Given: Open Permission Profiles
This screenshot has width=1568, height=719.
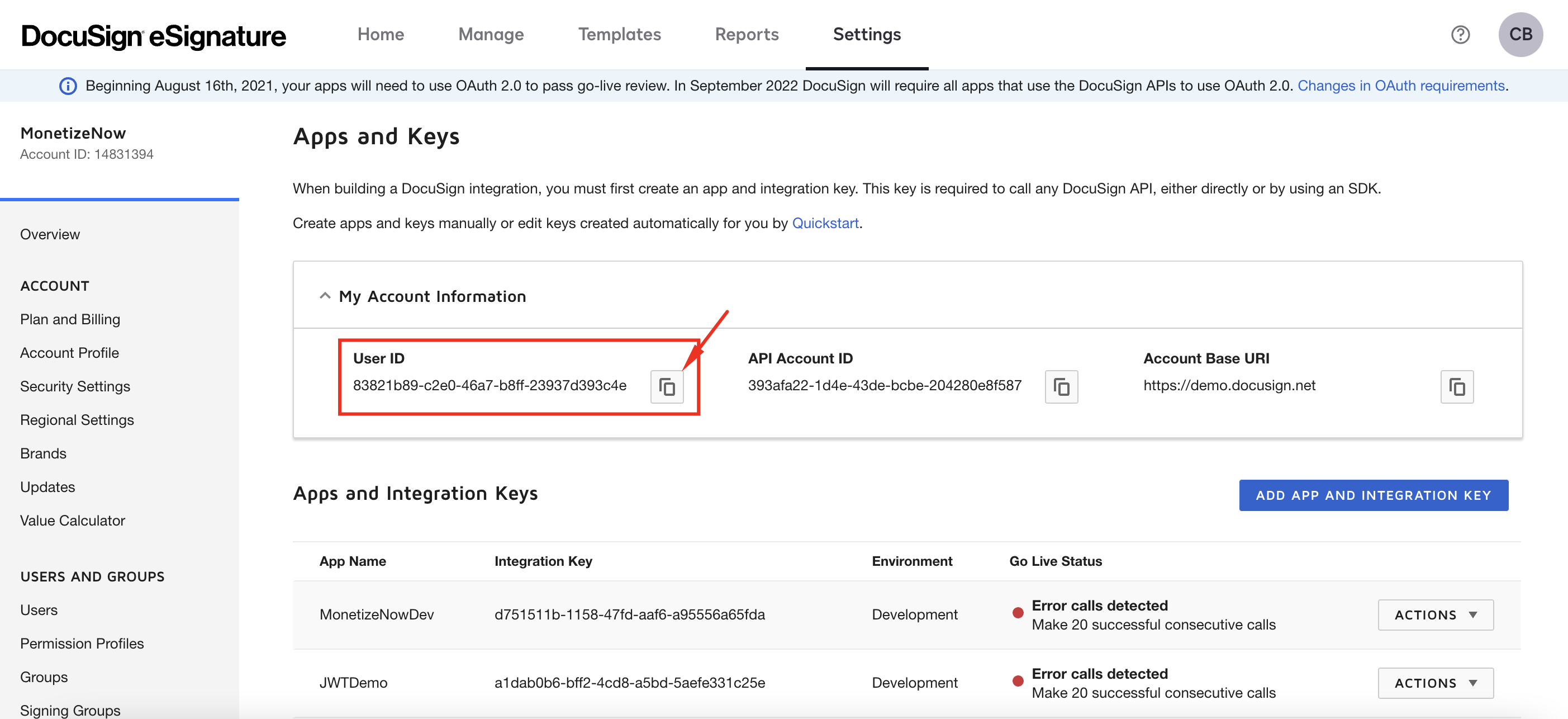Looking at the screenshot, I should [x=82, y=644].
